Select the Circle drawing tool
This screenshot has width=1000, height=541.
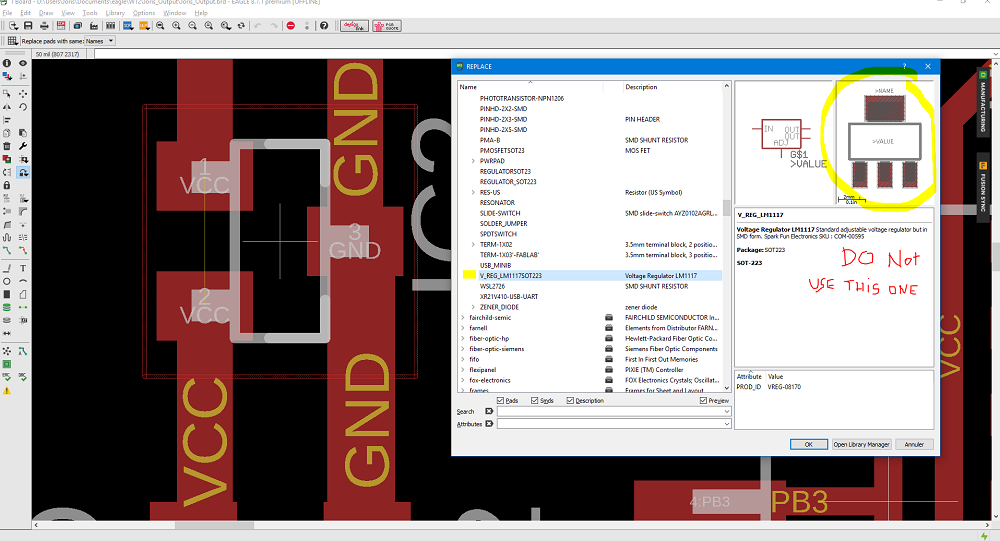7,281
